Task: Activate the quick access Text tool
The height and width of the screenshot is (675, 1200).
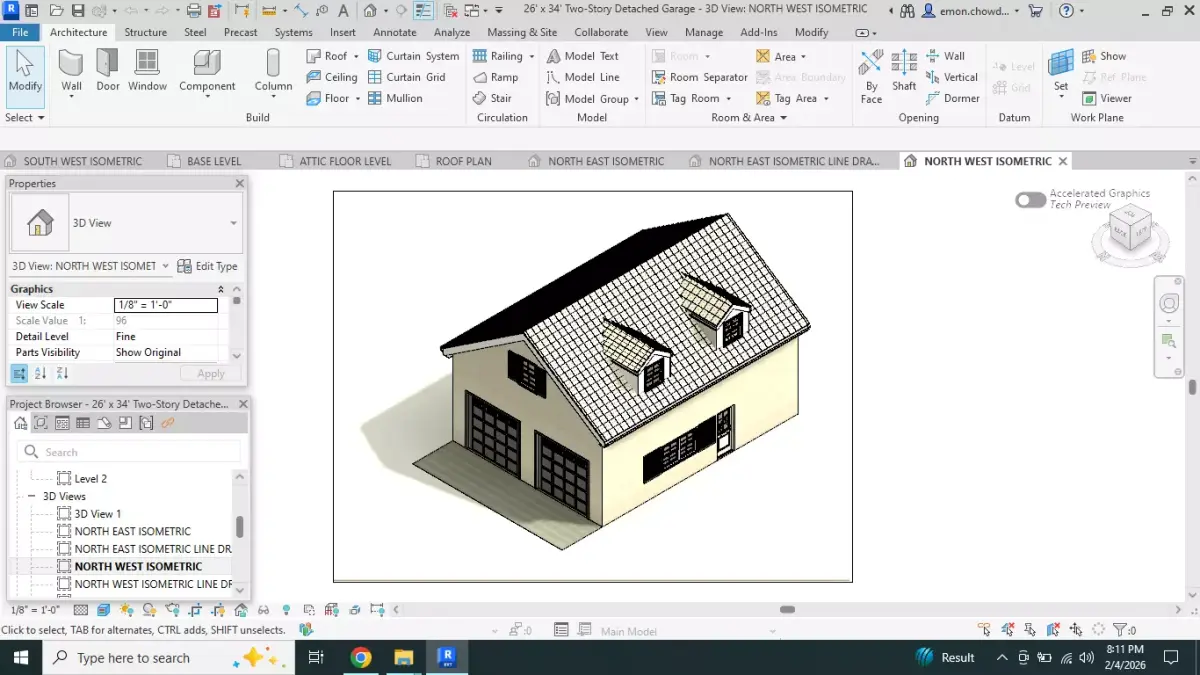Action: (x=343, y=11)
